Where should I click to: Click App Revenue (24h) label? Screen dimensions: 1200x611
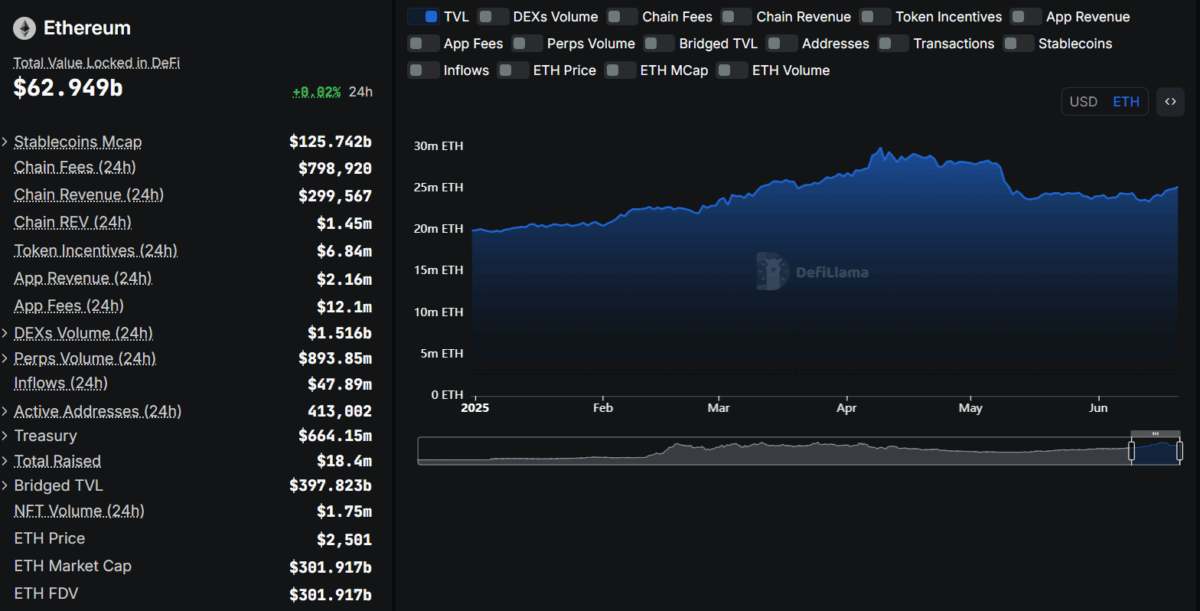click(83, 278)
